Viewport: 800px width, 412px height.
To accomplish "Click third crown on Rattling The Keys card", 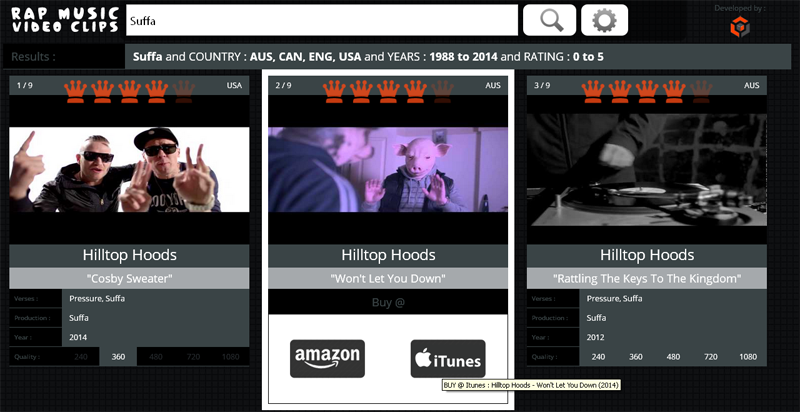I will pos(647,91).
